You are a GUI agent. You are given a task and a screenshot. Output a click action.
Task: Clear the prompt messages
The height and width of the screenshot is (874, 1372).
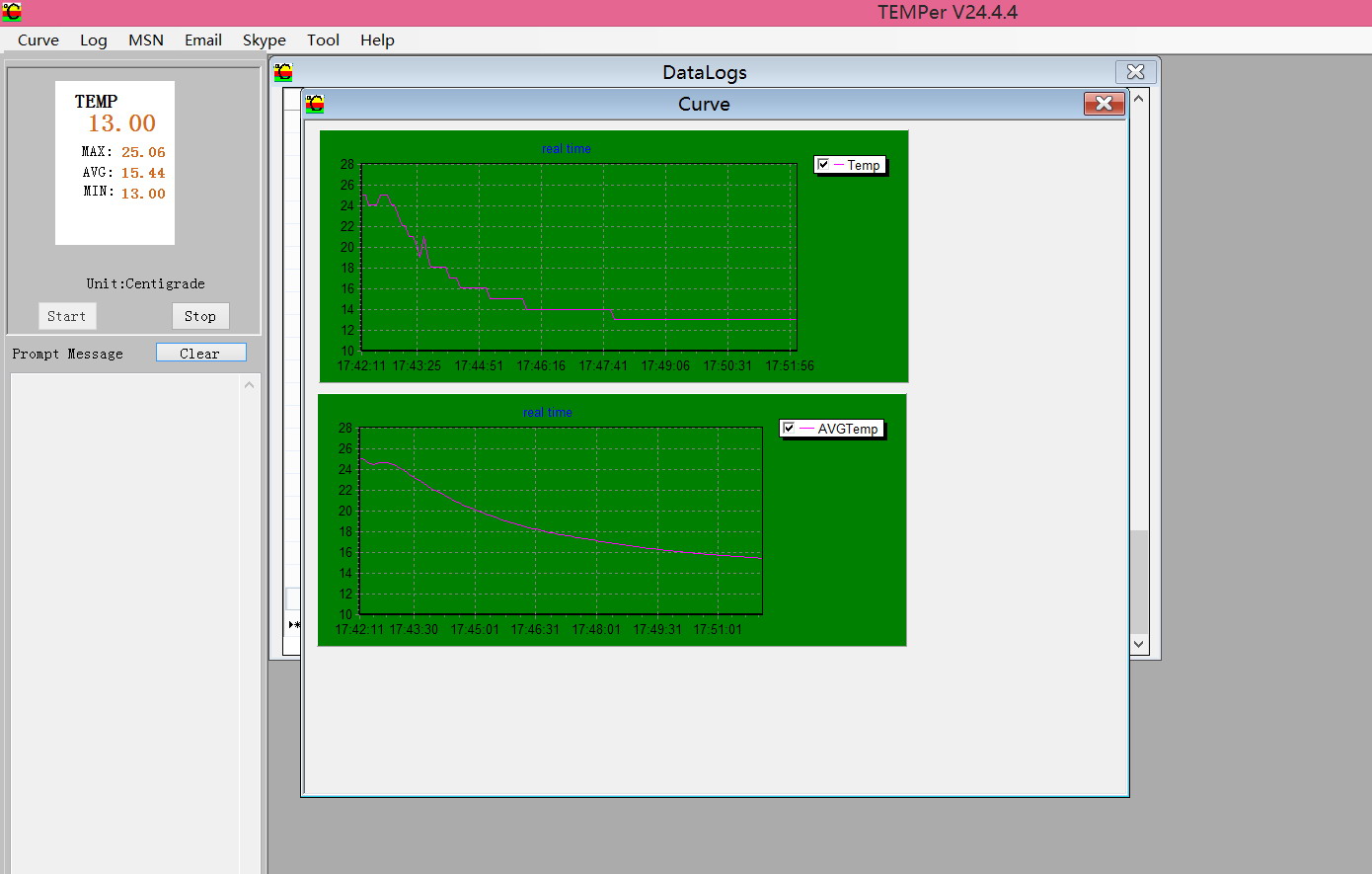(200, 354)
